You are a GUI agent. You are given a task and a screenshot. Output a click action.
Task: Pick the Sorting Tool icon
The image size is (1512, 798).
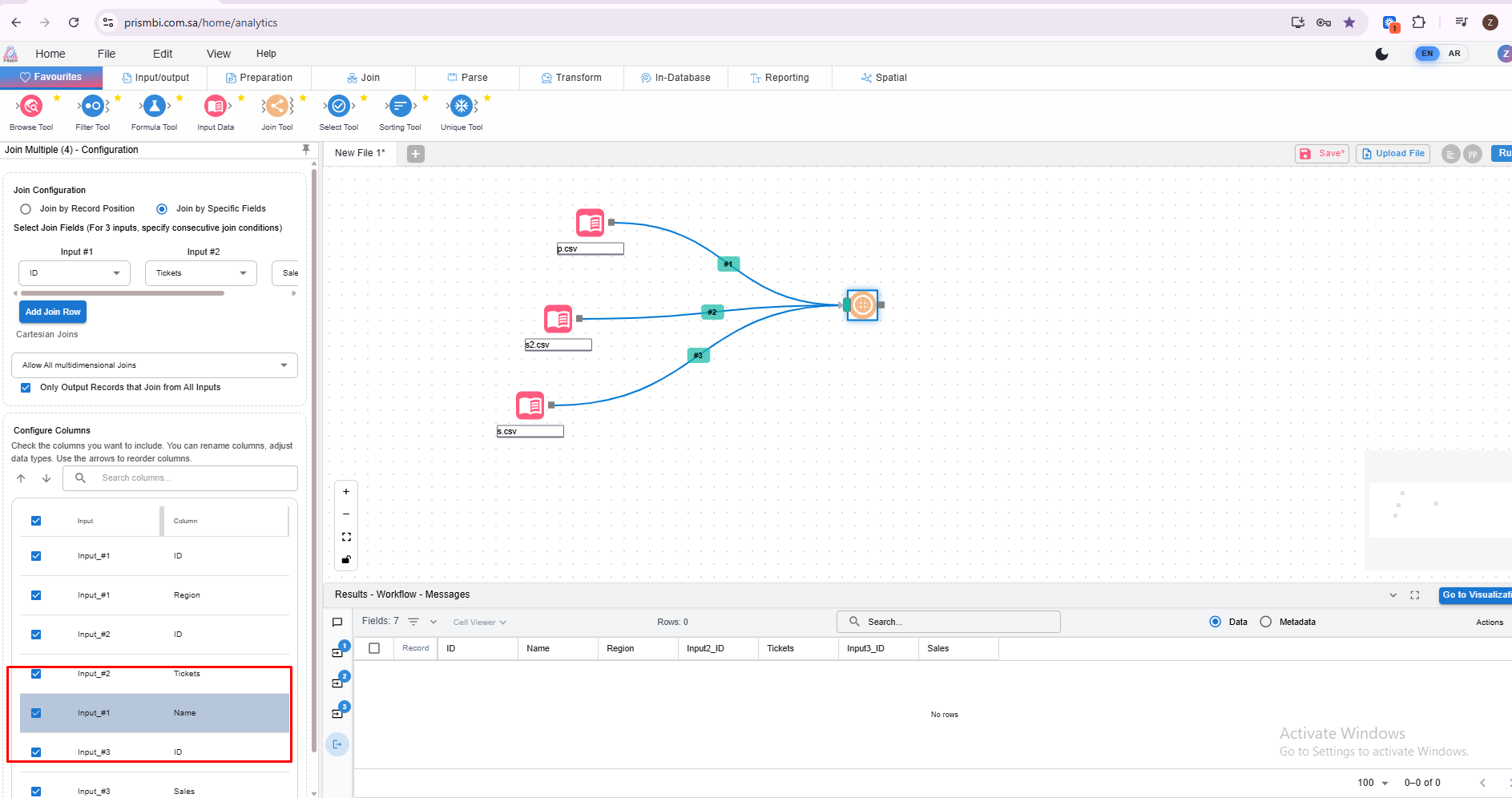tap(400, 107)
